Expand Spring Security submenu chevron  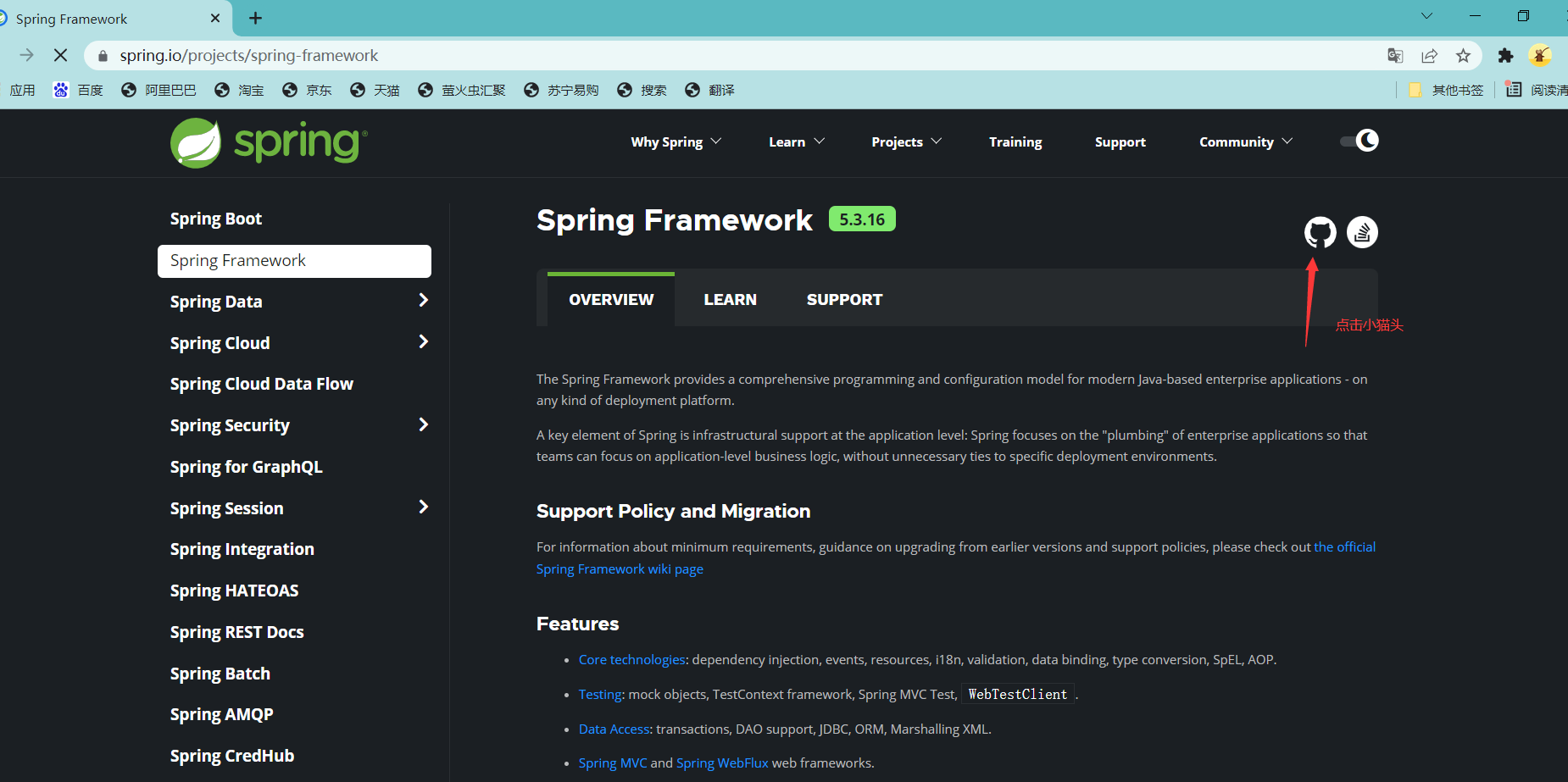pos(423,424)
